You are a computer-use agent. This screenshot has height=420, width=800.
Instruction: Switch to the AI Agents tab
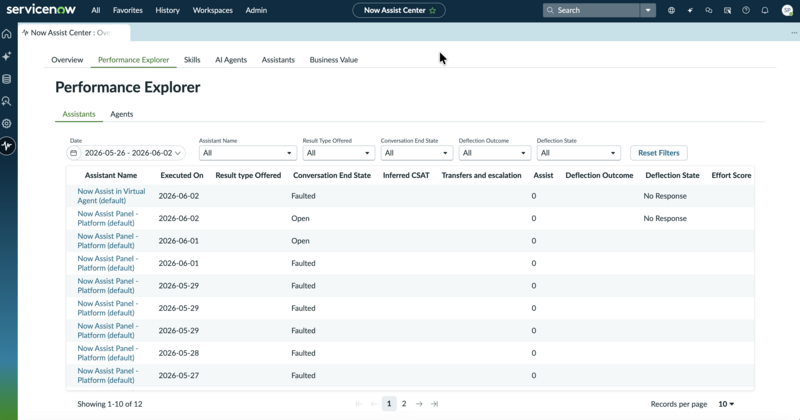pos(231,60)
